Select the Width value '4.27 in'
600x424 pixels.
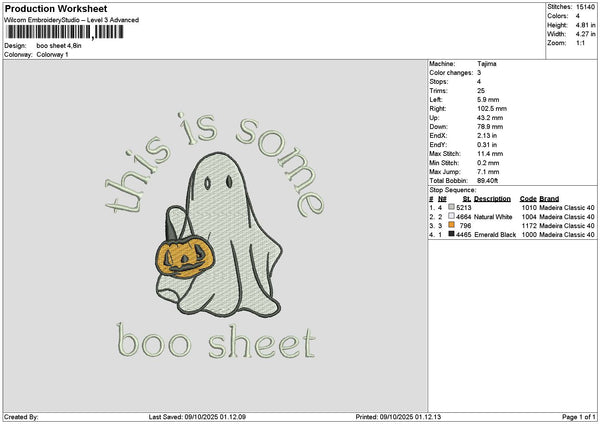point(585,34)
